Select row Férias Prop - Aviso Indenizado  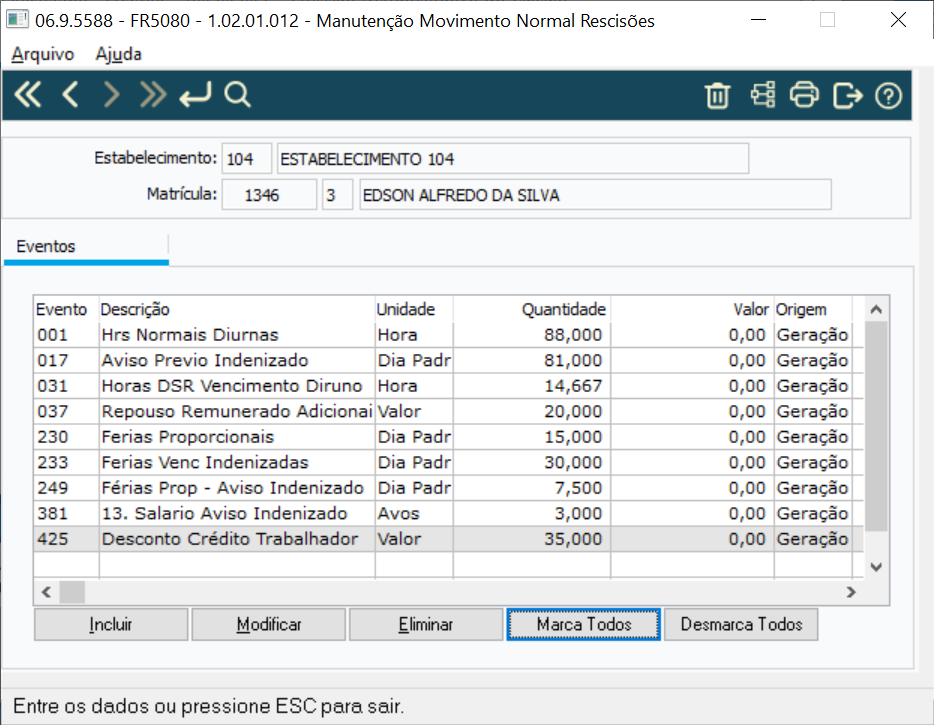pos(449,488)
